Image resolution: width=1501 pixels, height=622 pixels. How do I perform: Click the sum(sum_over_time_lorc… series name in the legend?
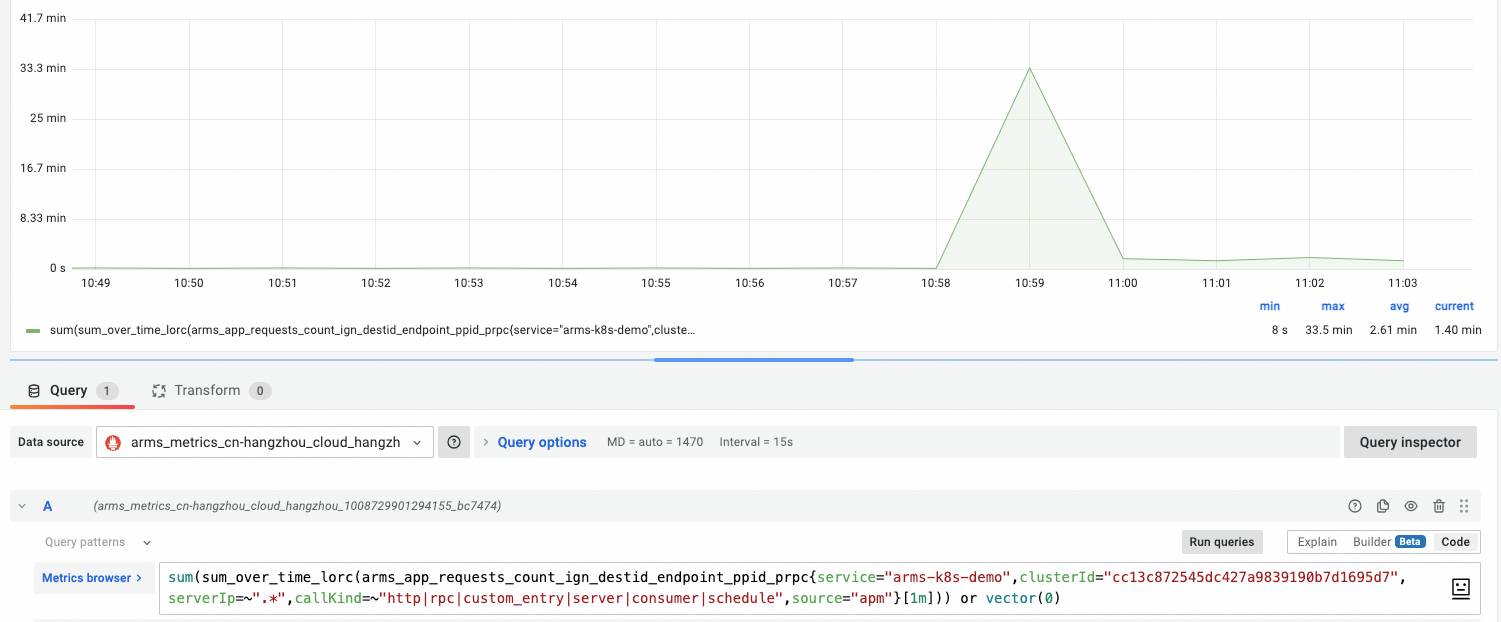pos(372,330)
